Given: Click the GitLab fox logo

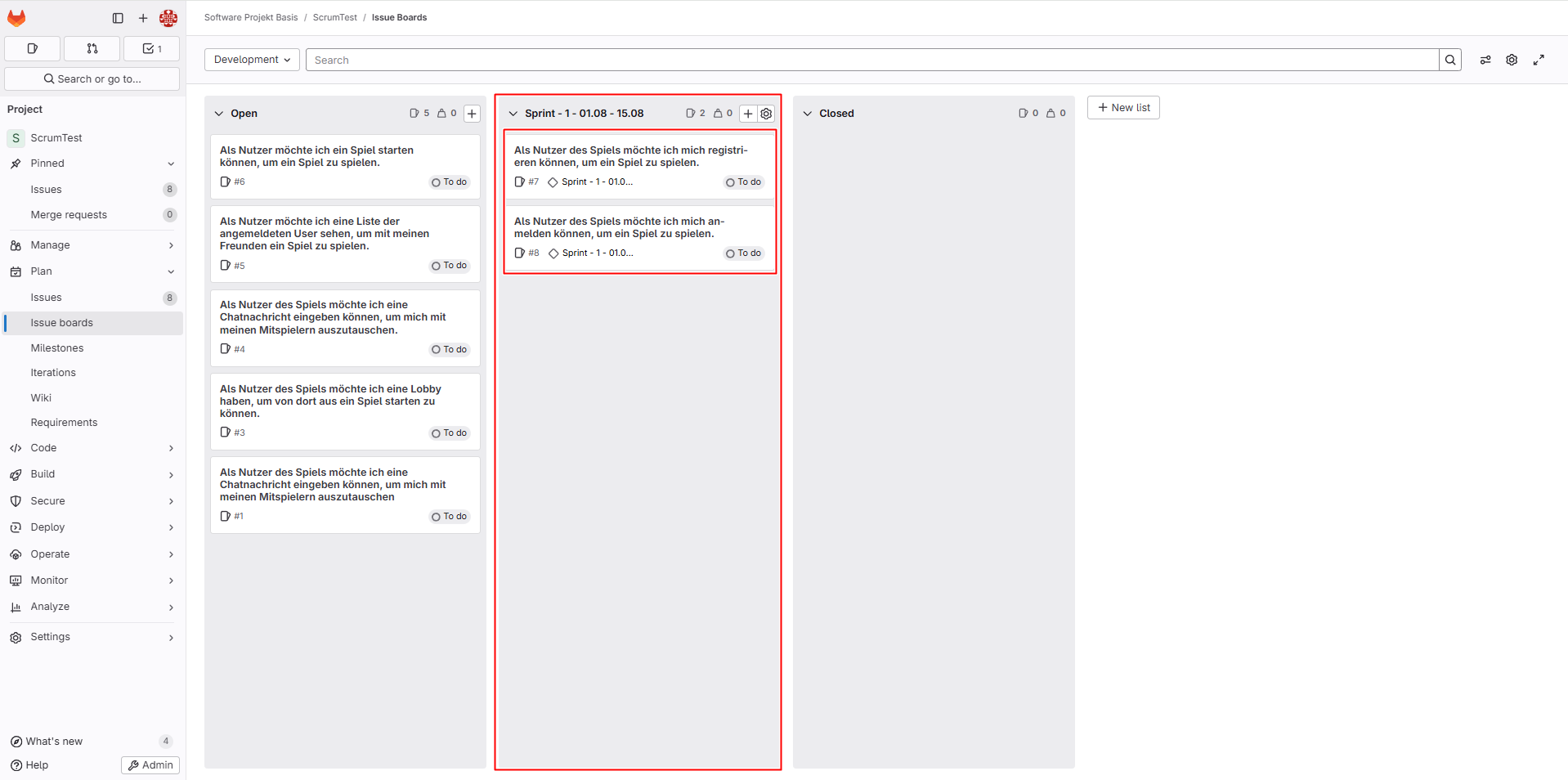Looking at the screenshot, I should pos(16,18).
